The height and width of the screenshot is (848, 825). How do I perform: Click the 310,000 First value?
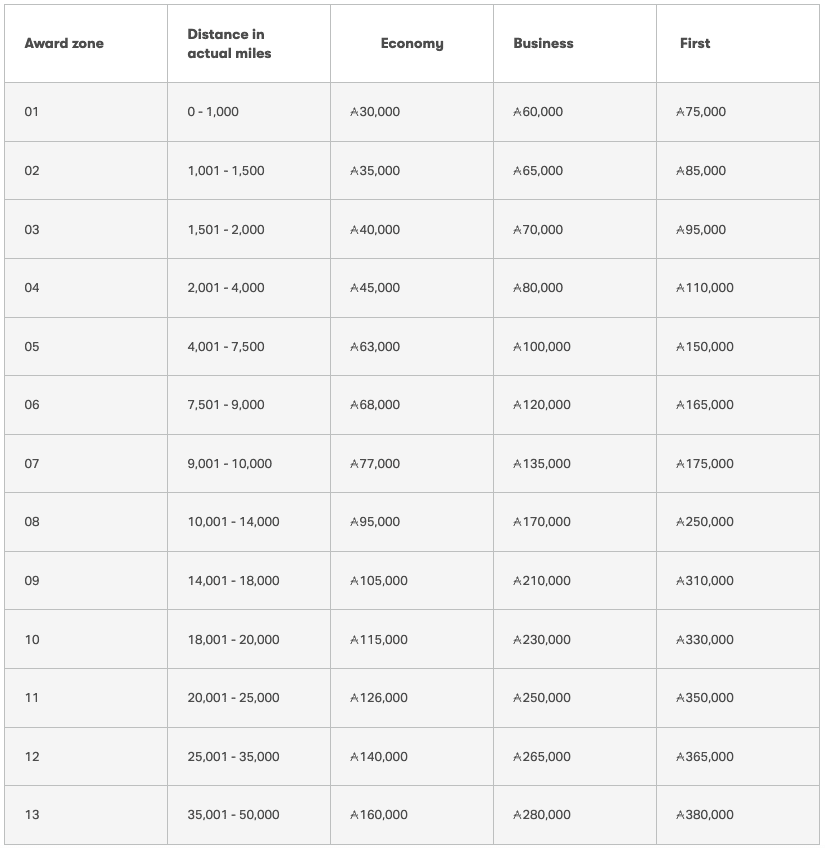705,581
